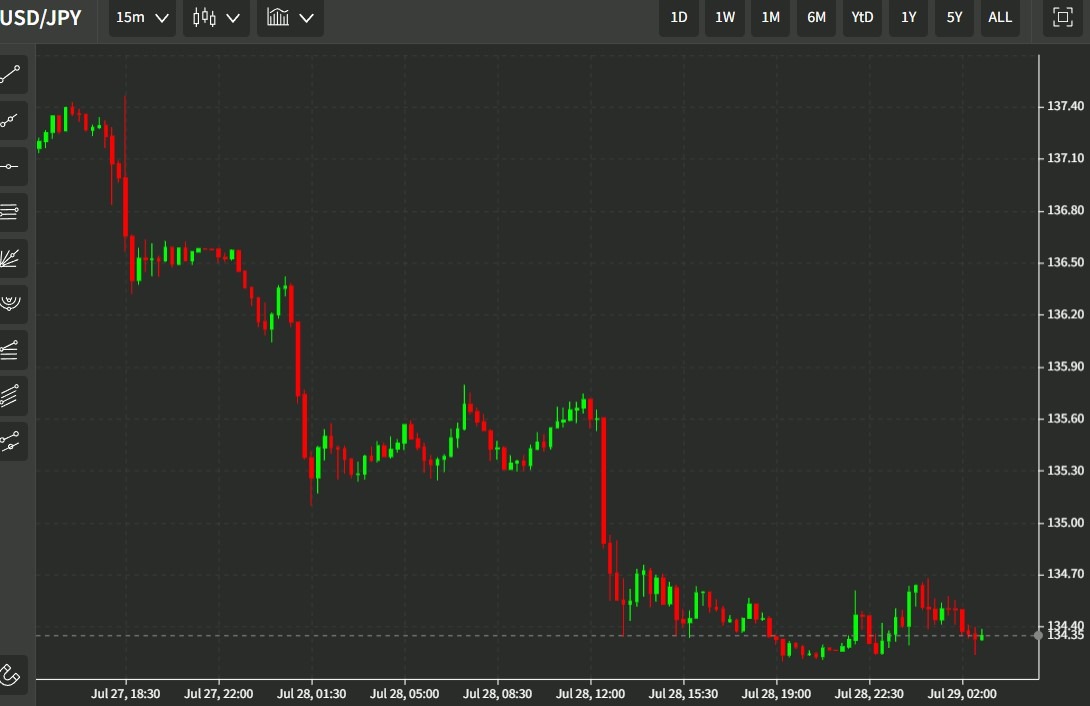Set chart range to 5Y

pos(954,17)
